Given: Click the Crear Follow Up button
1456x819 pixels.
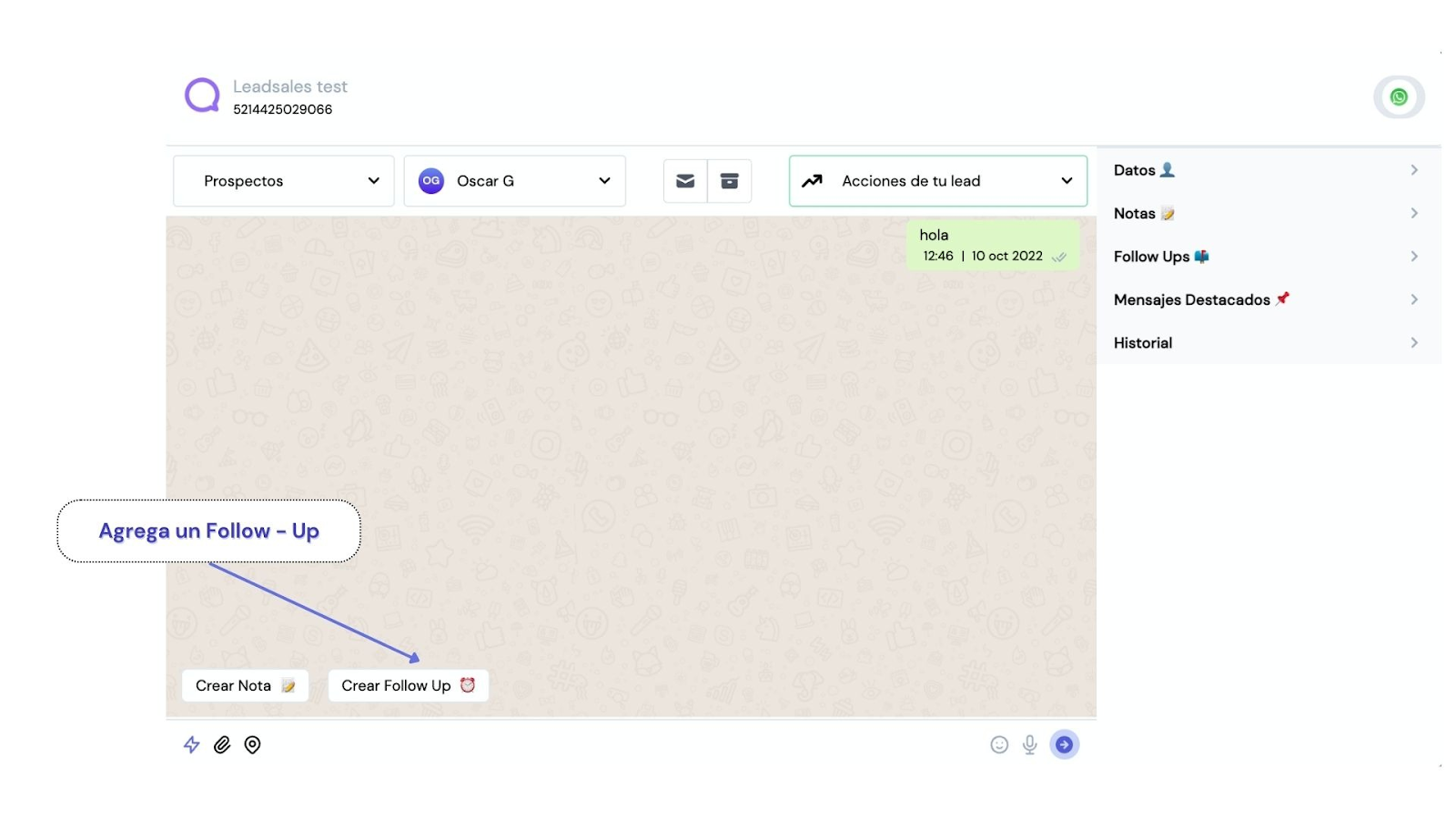Looking at the screenshot, I should [409, 685].
